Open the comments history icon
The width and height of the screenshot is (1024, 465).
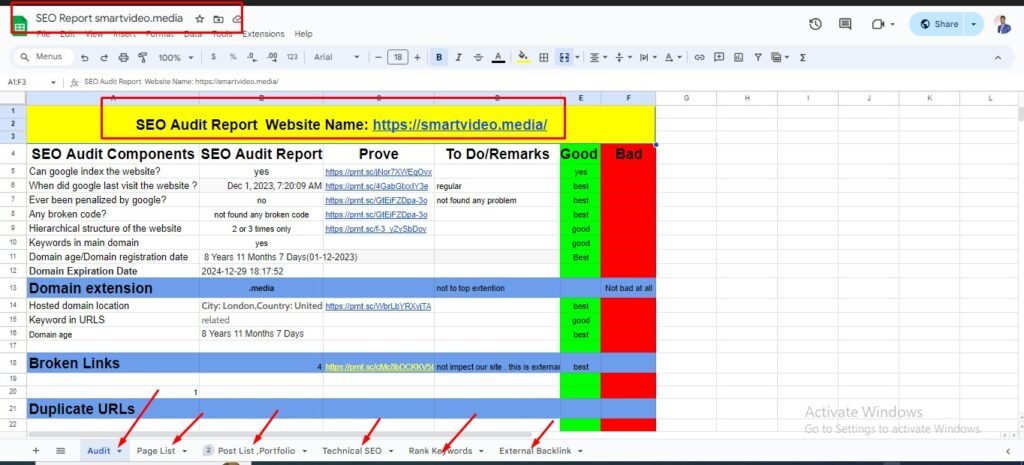point(845,24)
